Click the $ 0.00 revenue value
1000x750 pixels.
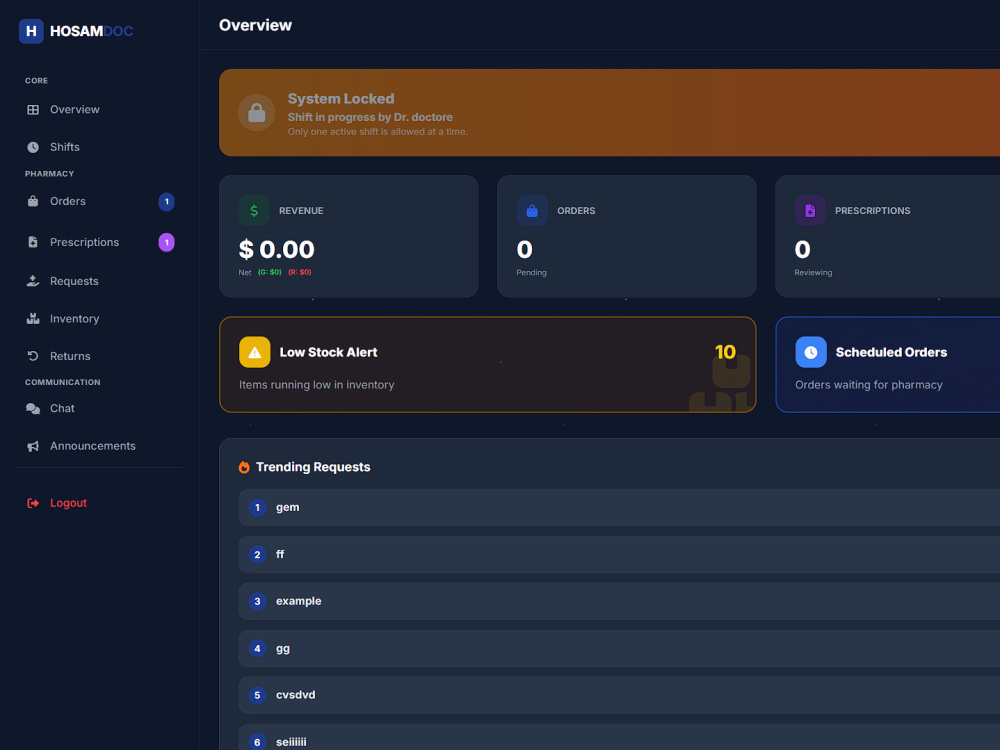pyautogui.click(x=277, y=249)
